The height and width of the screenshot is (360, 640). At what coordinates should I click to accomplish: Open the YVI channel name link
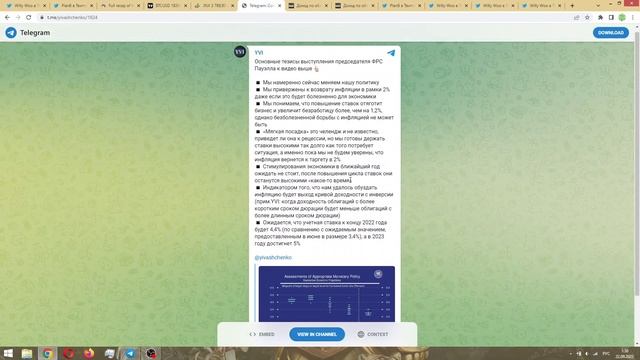tap(259, 53)
